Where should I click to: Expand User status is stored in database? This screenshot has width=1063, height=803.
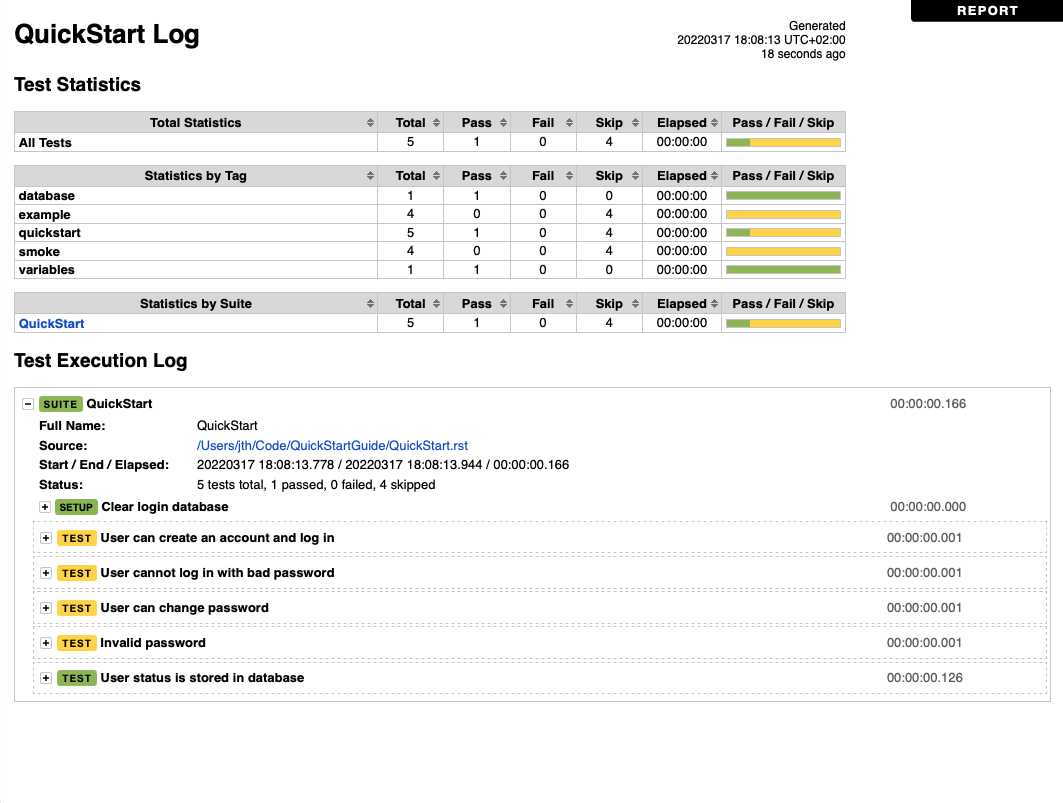pyautogui.click(x=45, y=678)
